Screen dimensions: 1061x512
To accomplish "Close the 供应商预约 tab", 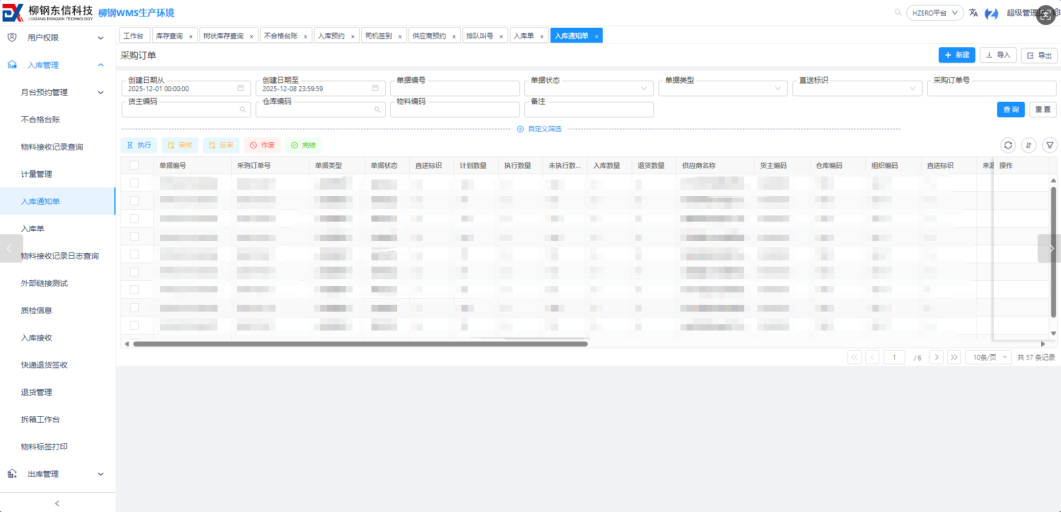I will coord(454,36).
